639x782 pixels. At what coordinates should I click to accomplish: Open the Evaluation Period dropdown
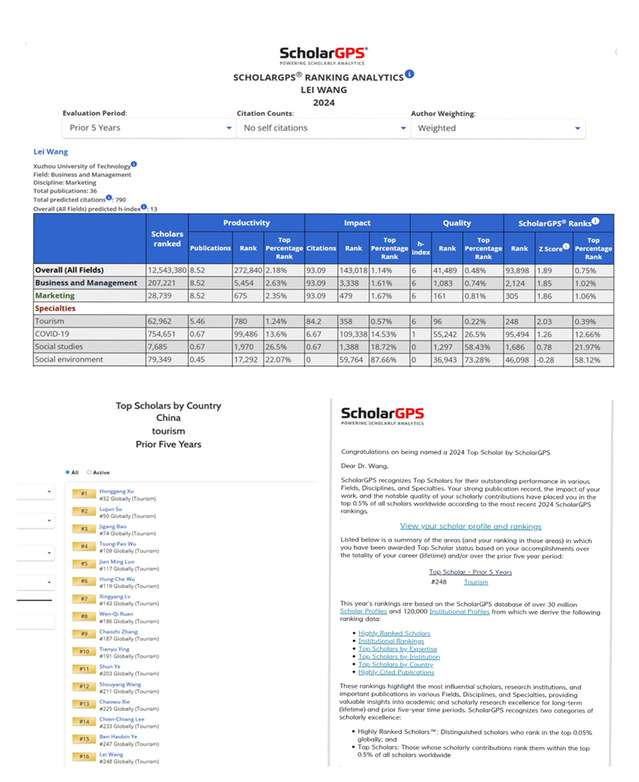click(148, 128)
